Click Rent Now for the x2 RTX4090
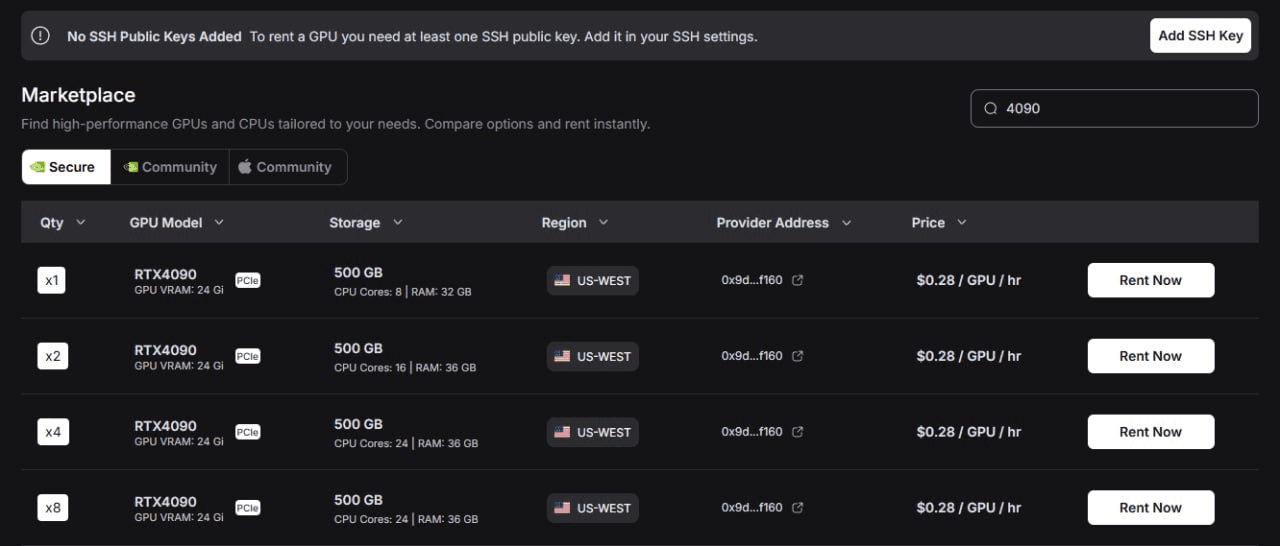 [x=1151, y=356]
